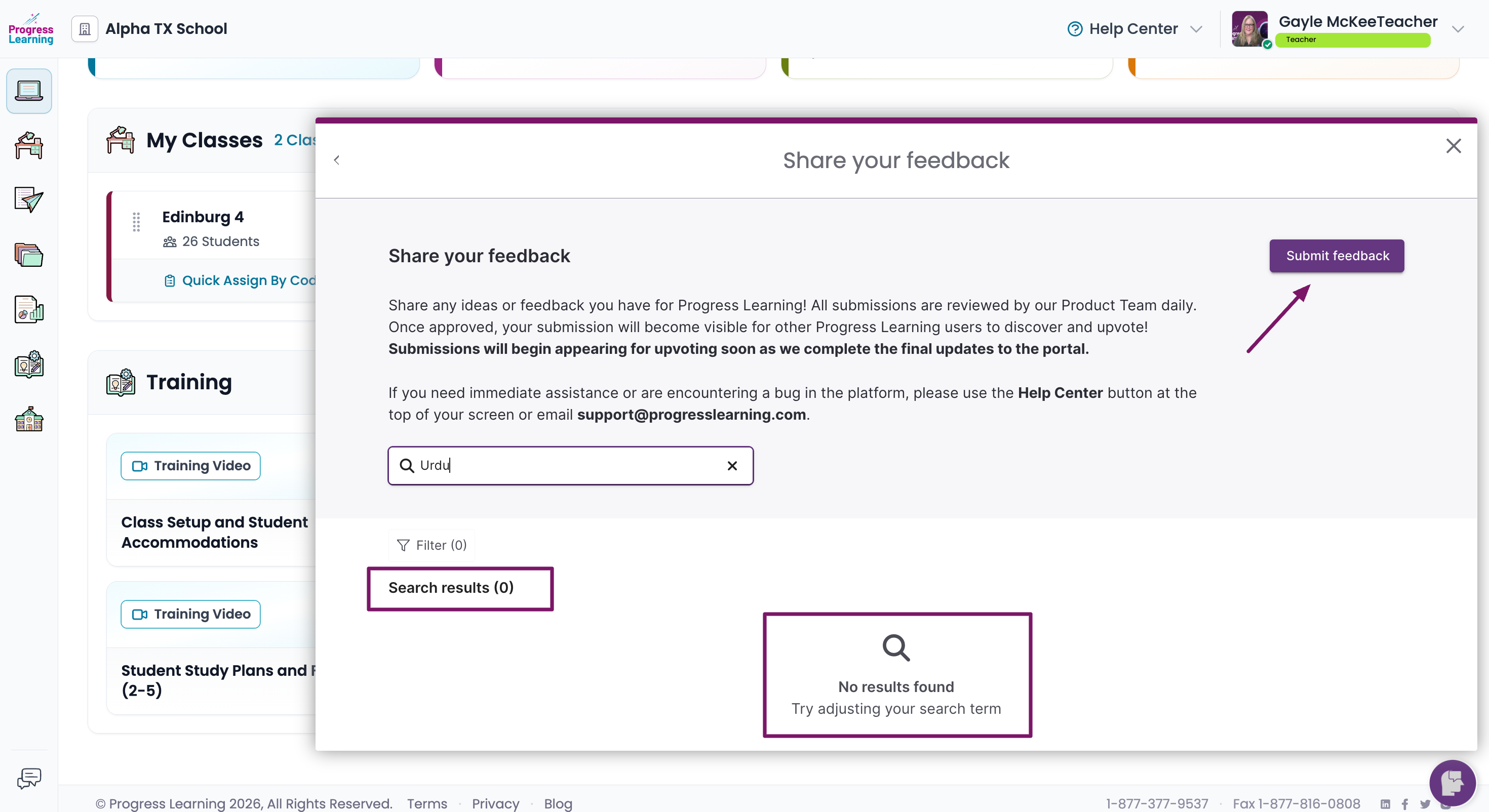Click the Class Setup and Student Accommodations title
Image resolution: width=1489 pixels, height=812 pixels.
point(214,532)
